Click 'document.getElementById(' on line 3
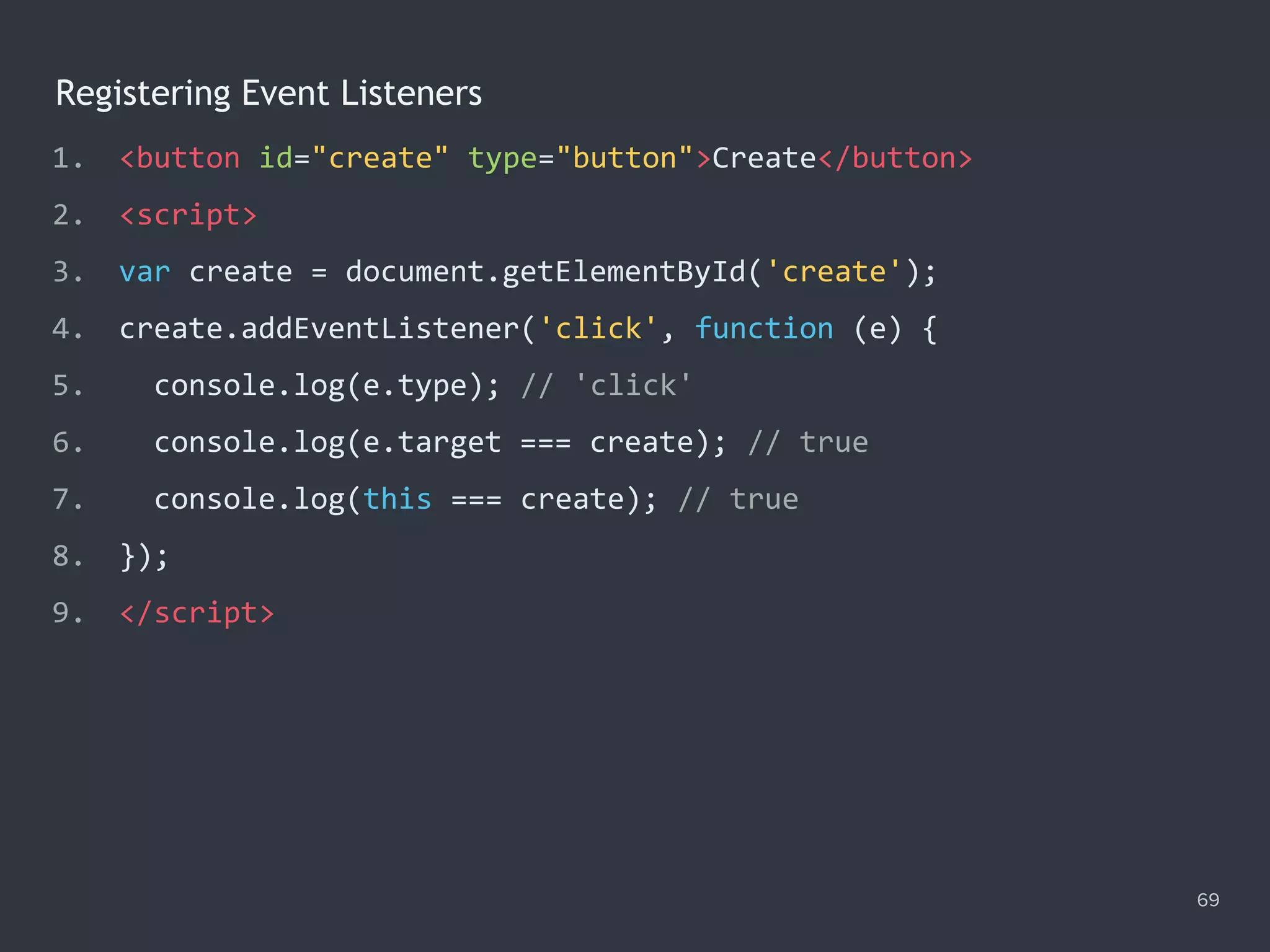The height and width of the screenshot is (952, 1270). [553, 272]
